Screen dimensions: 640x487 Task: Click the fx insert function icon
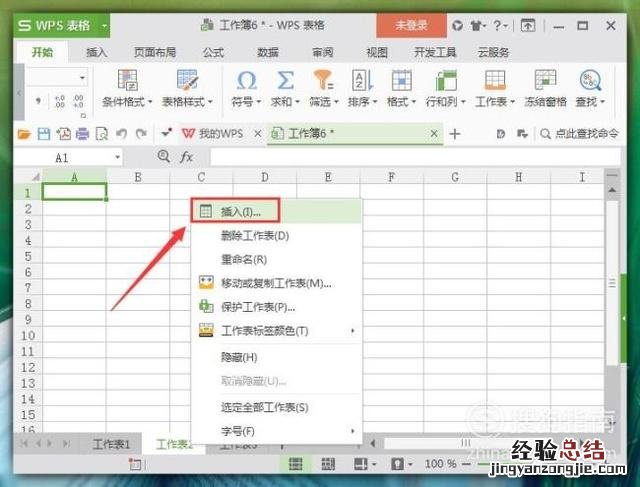tap(187, 157)
